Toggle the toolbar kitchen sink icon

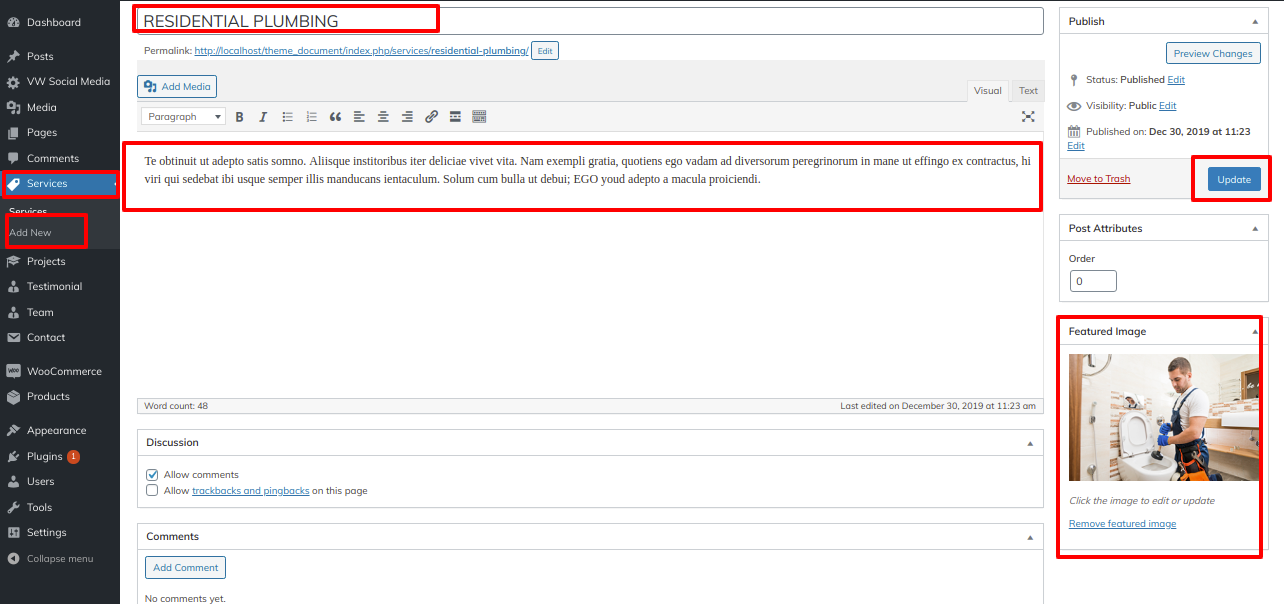(479, 117)
